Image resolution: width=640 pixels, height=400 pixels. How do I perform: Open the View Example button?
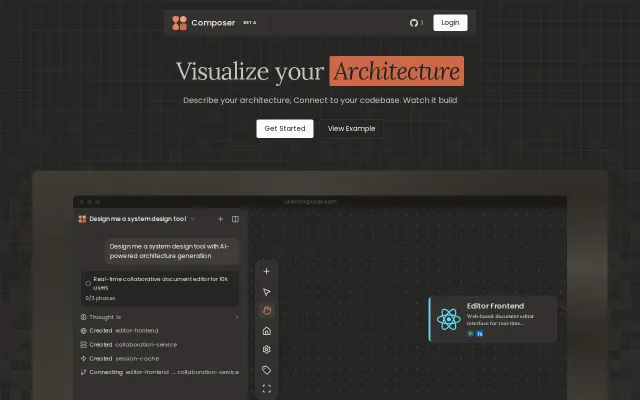pyautogui.click(x=351, y=129)
